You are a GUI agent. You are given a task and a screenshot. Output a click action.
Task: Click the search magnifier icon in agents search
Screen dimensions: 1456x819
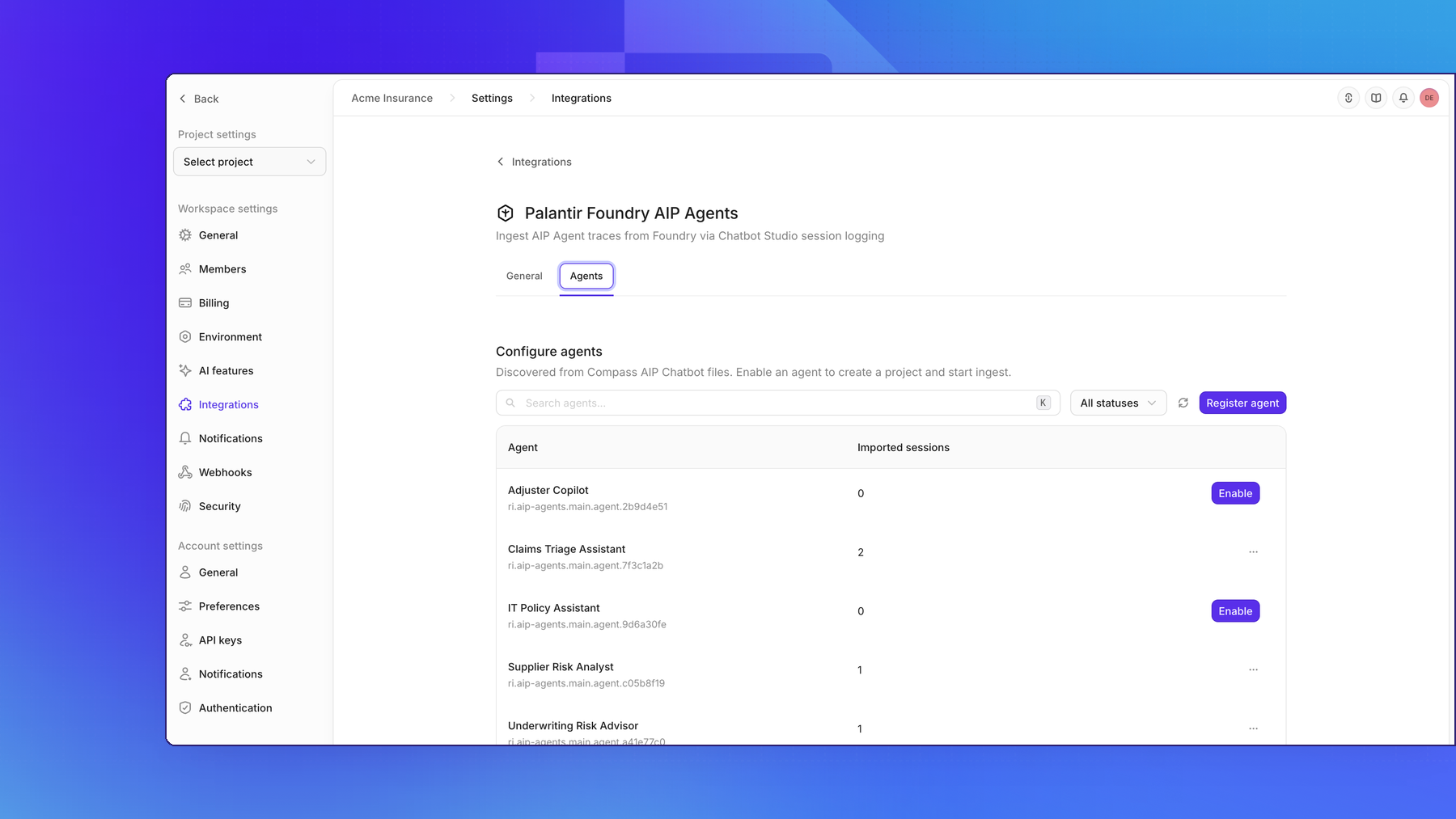[510, 403]
